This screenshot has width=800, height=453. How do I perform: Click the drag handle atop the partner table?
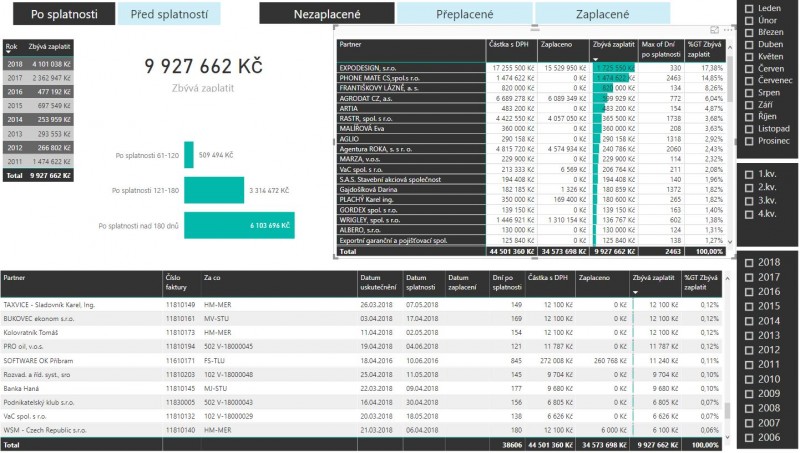tap(533, 30)
